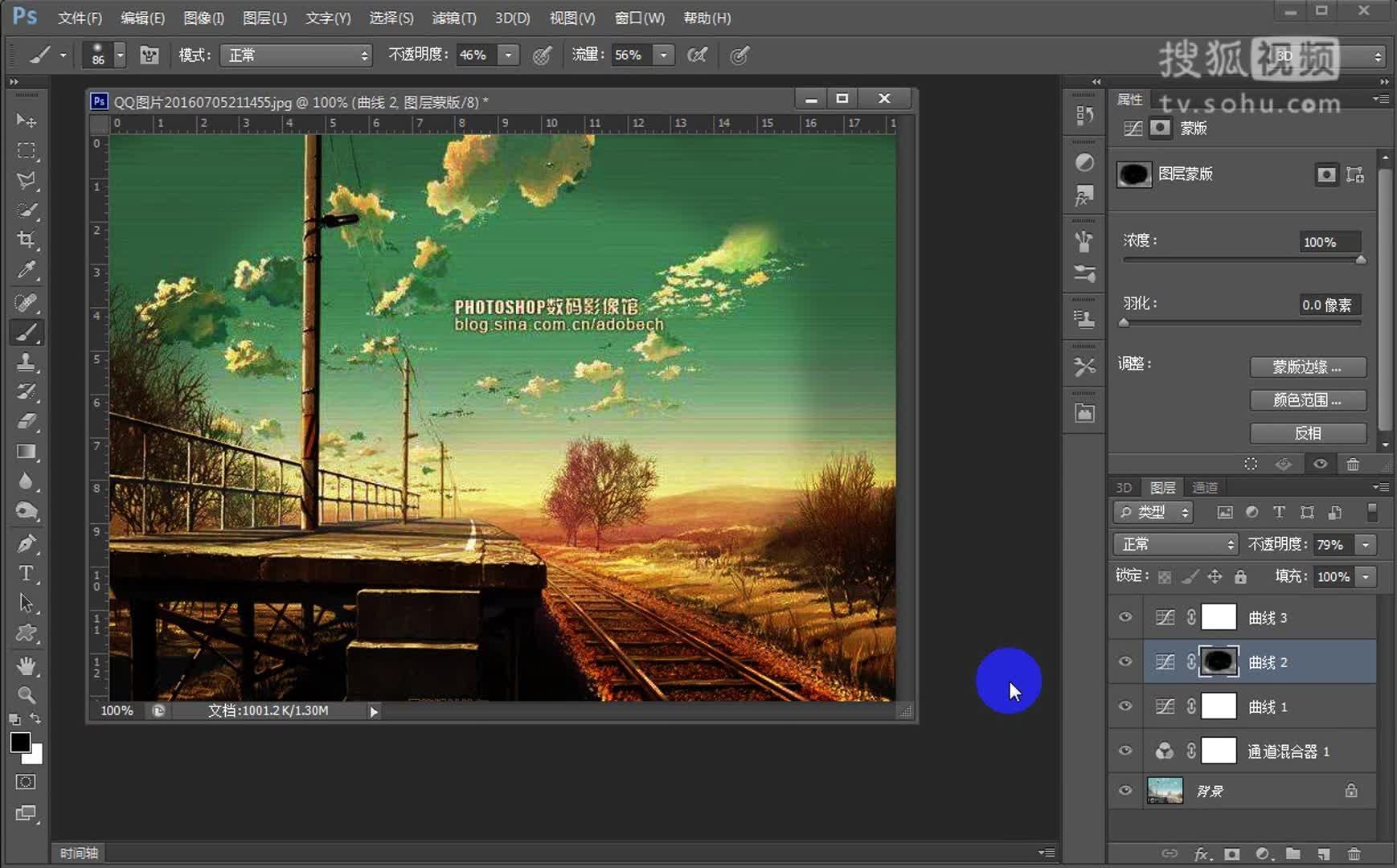This screenshot has width=1397, height=868.
Task: Hide the 背景 layer
Action: click(x=1125, y=791)
